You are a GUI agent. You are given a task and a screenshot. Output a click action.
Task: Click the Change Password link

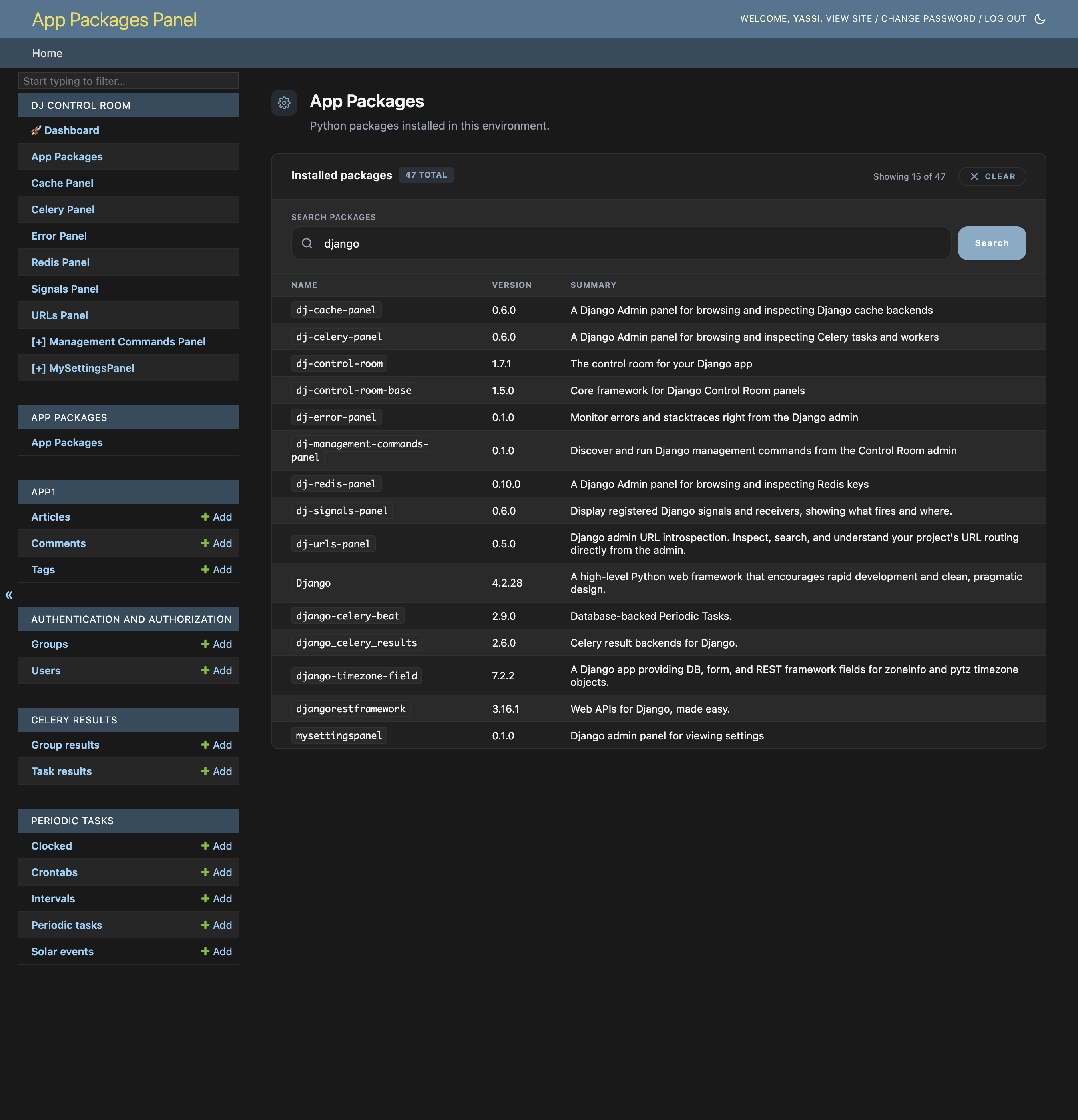coord(928,19)
